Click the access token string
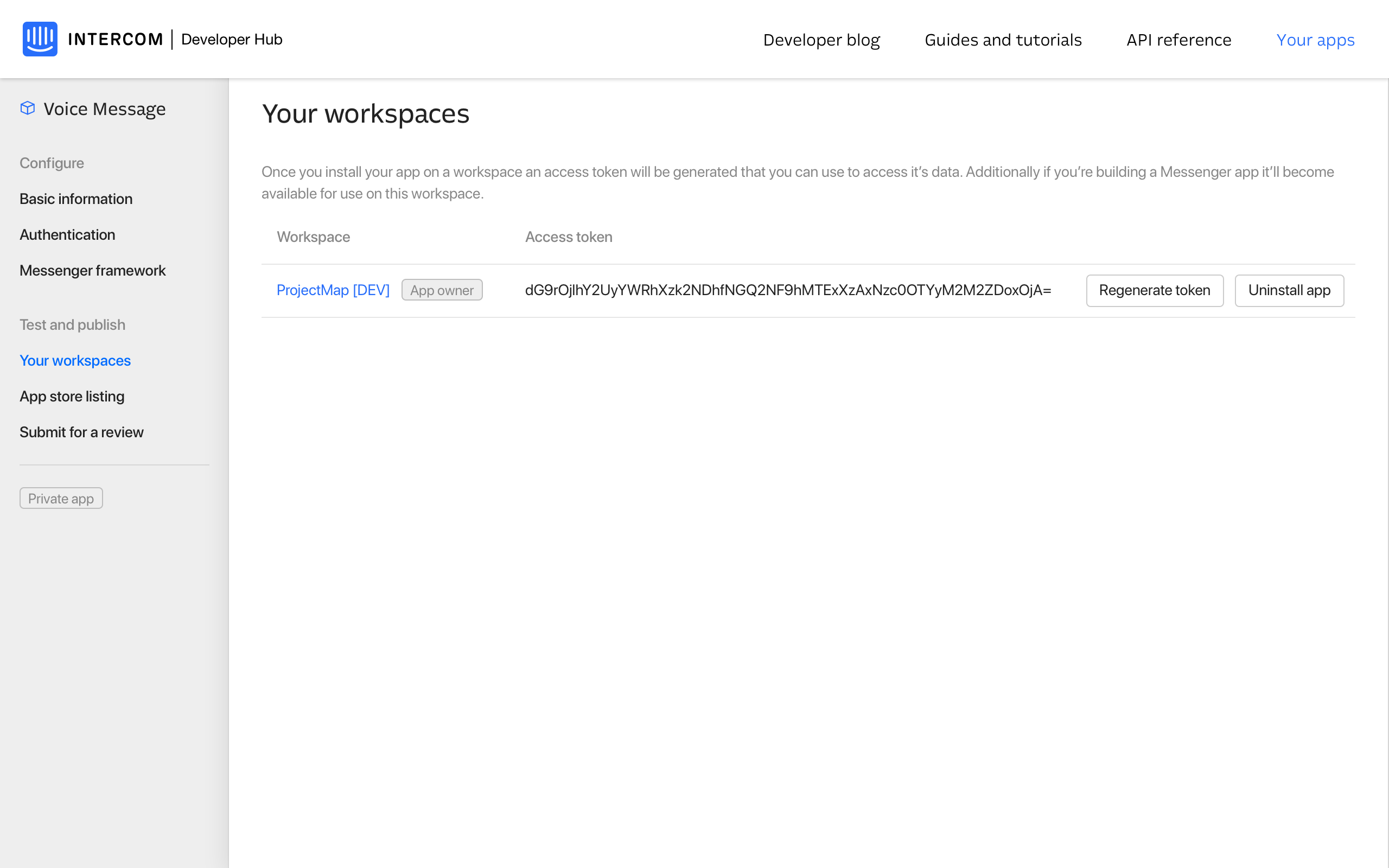The width and height of the screenshot is (1389, 868). (x=787, y=290)
